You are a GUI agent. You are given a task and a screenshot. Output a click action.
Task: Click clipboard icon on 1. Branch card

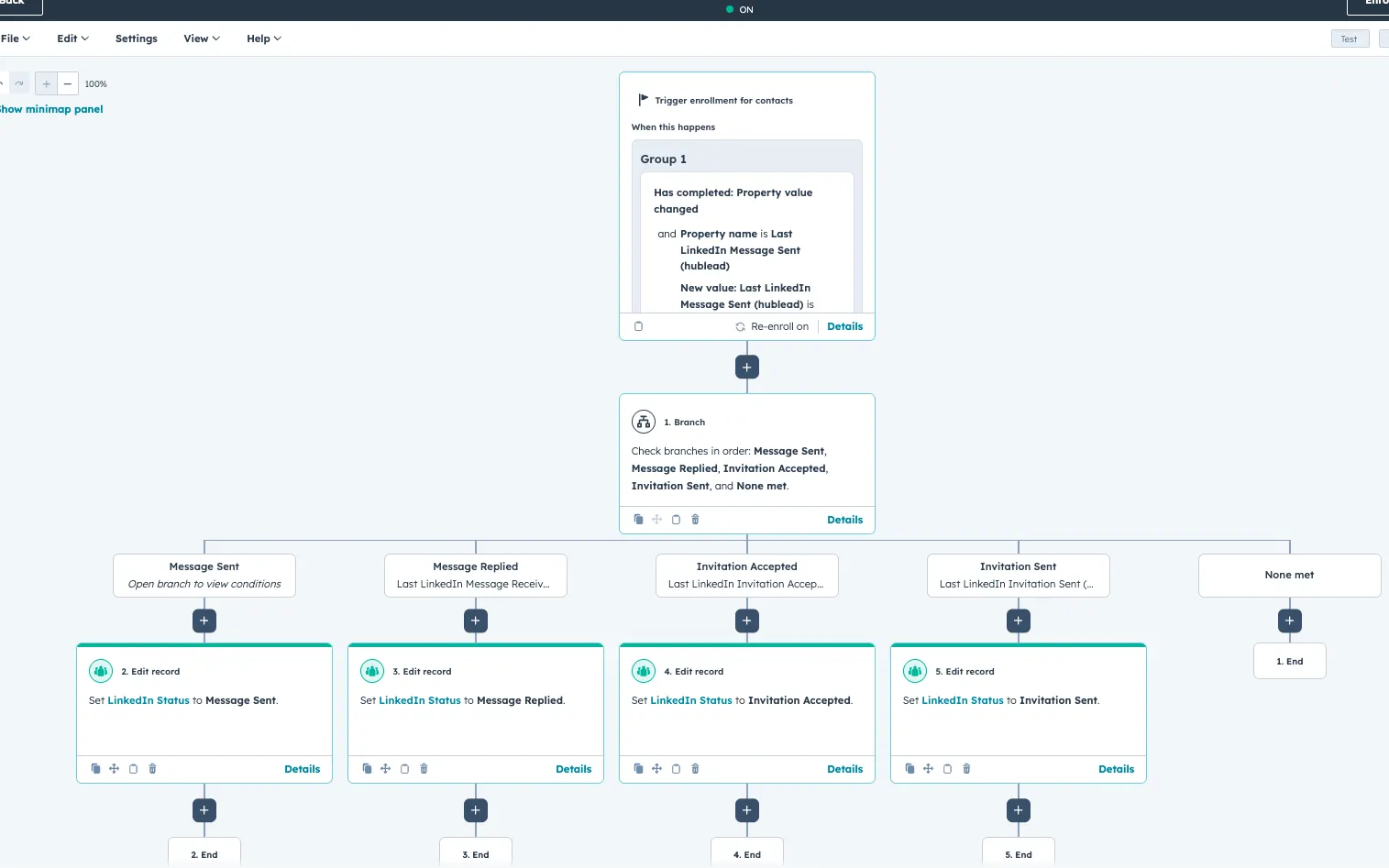(x=676, y=519)
